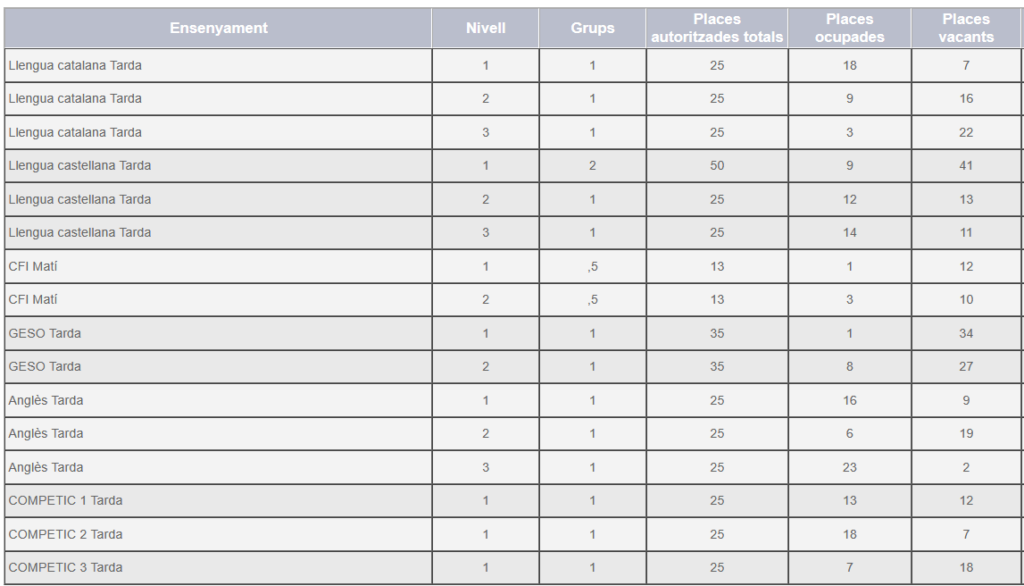Click the Places ocupades column header
The width and height of the screenshot is (1024, 586).
point(849,28)
